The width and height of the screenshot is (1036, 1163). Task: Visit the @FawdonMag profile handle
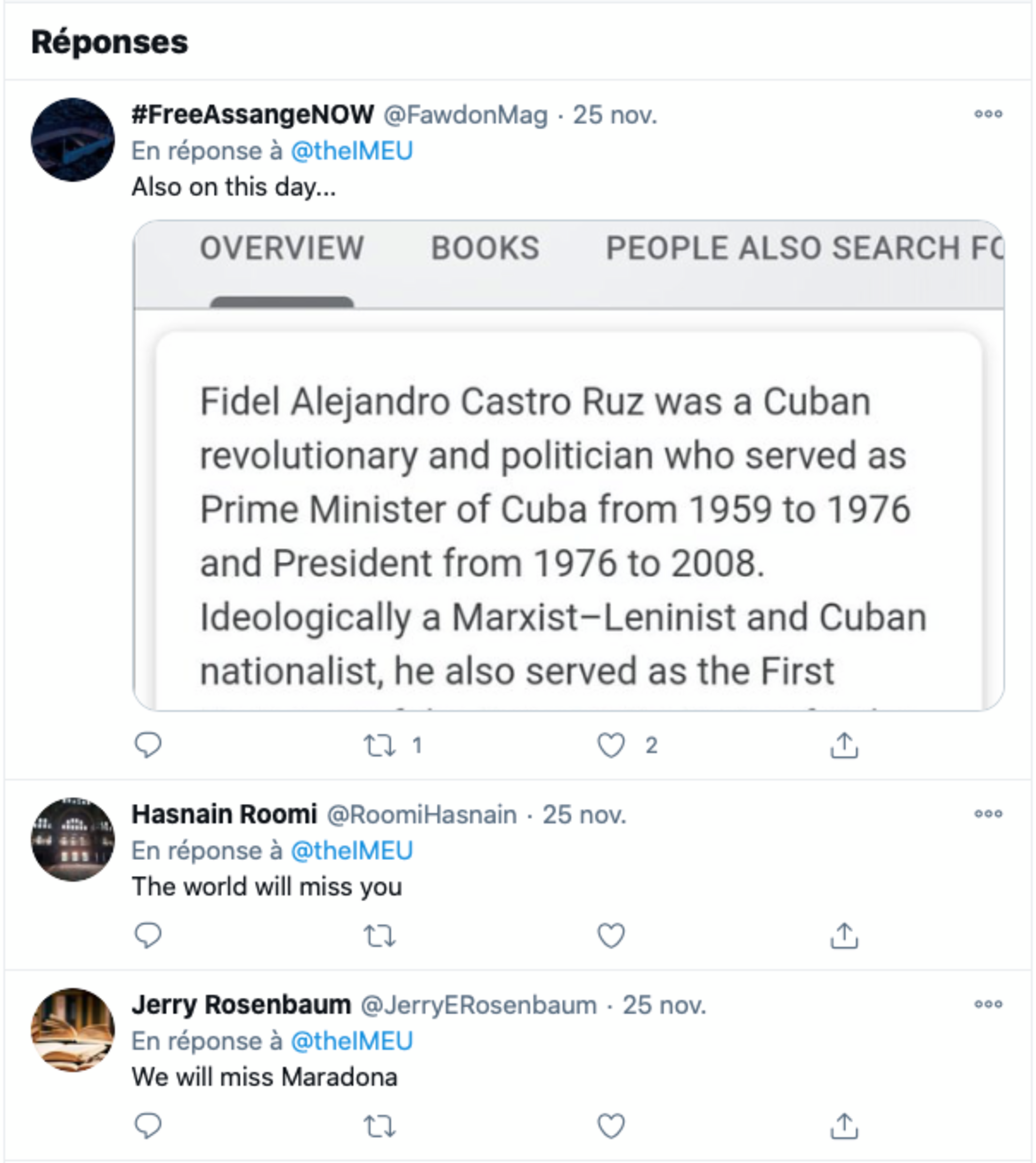(465, 115)
